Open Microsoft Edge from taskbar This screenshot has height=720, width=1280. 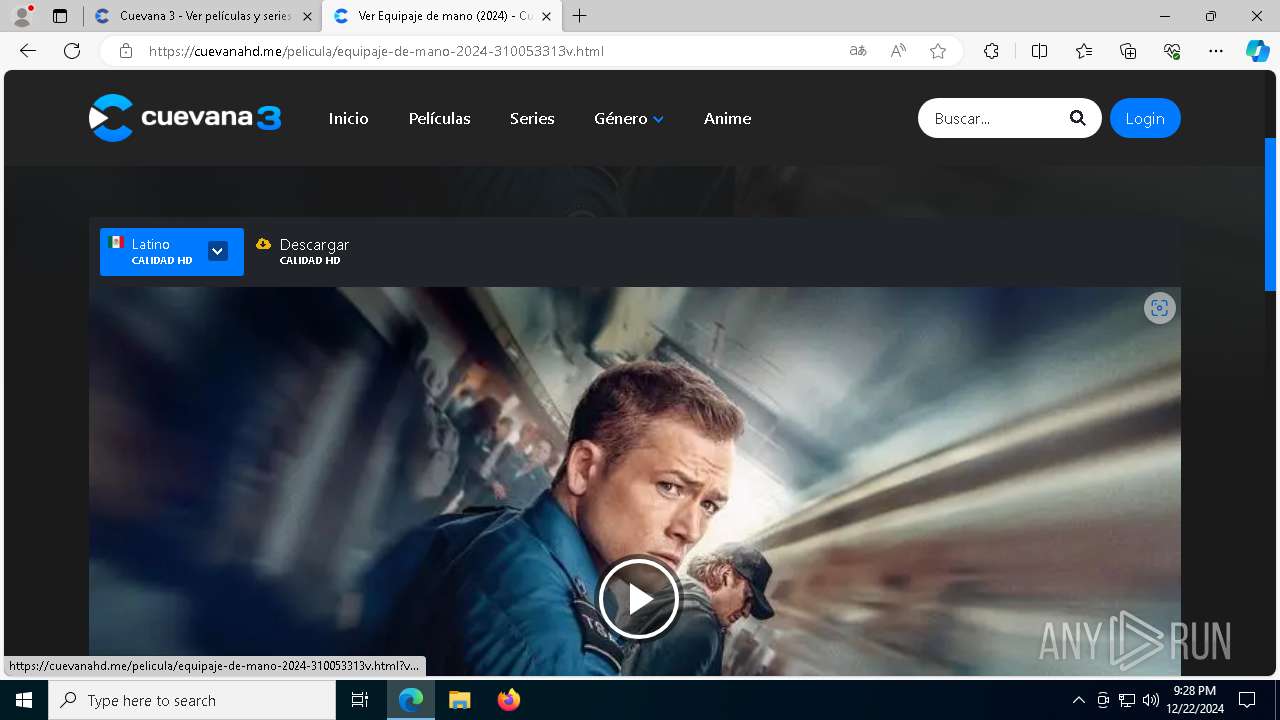coord(411,700)
